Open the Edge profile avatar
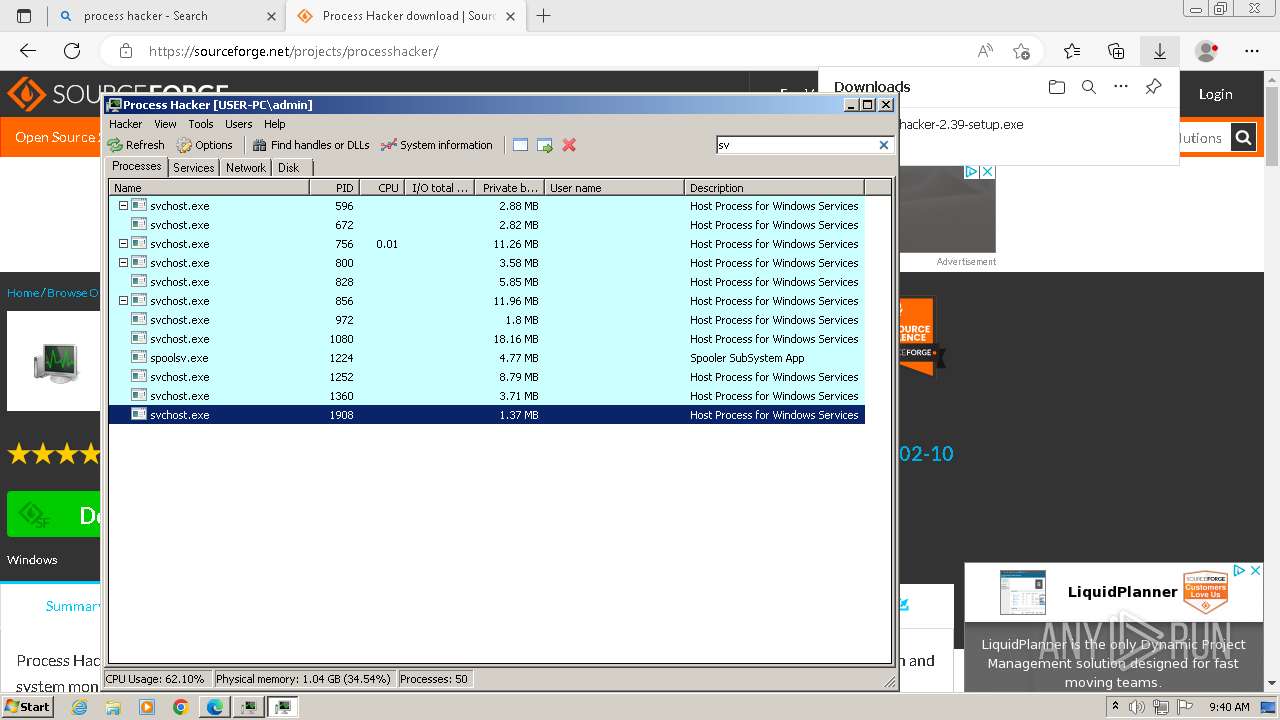This screenshot has width=1280, height=720. click(x=1207, y=51)
